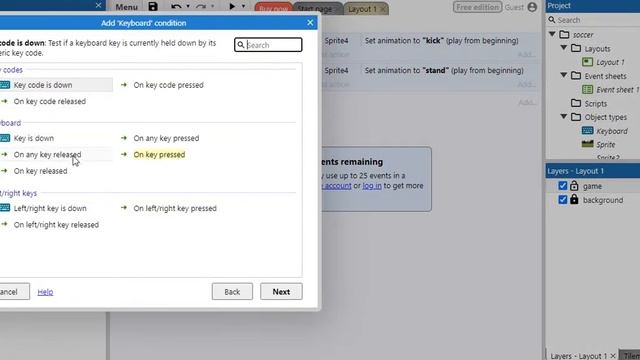Select Left/right key is down keyboard icon
The width and height of the screenshot is (640, 360).
[5, 208]
